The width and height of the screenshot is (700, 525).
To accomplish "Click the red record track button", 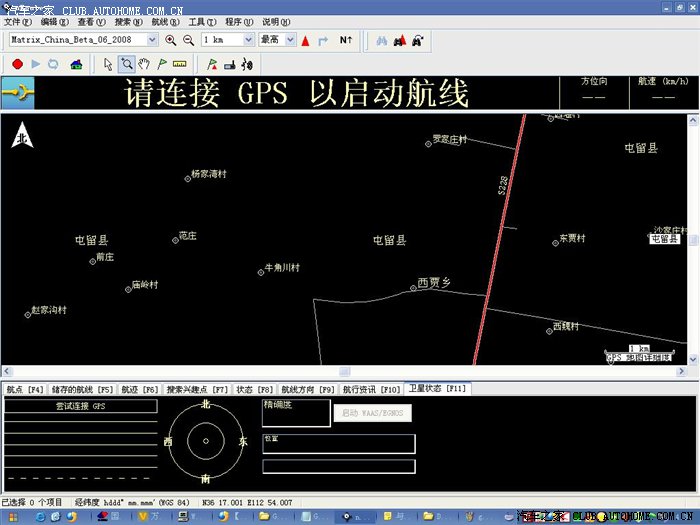I will click(17, 64).
